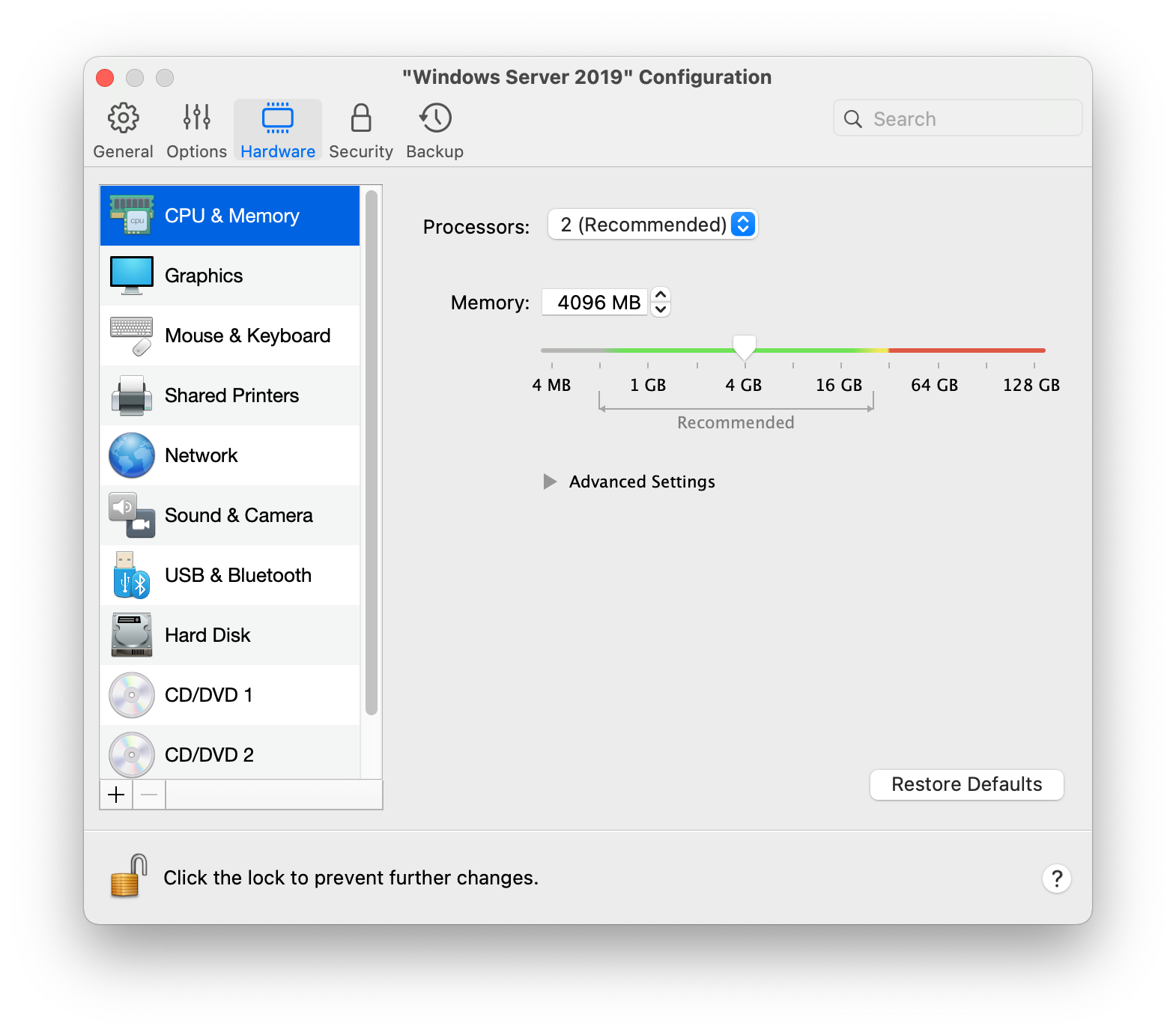Select the Network label text
This screenshot has width=1176, height=1035.
click(x=201, y=455)
